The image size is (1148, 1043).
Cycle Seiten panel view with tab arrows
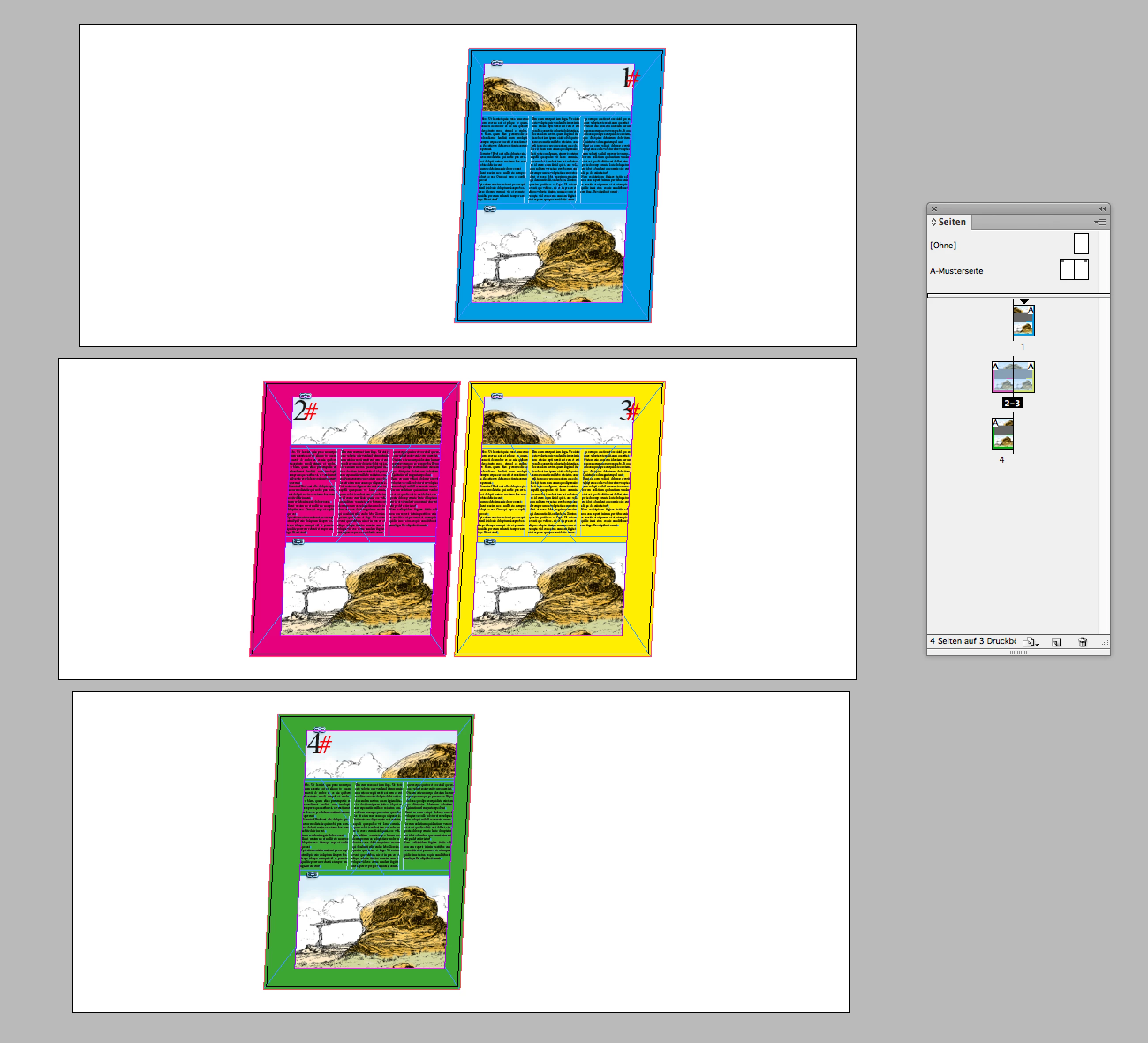934,222
